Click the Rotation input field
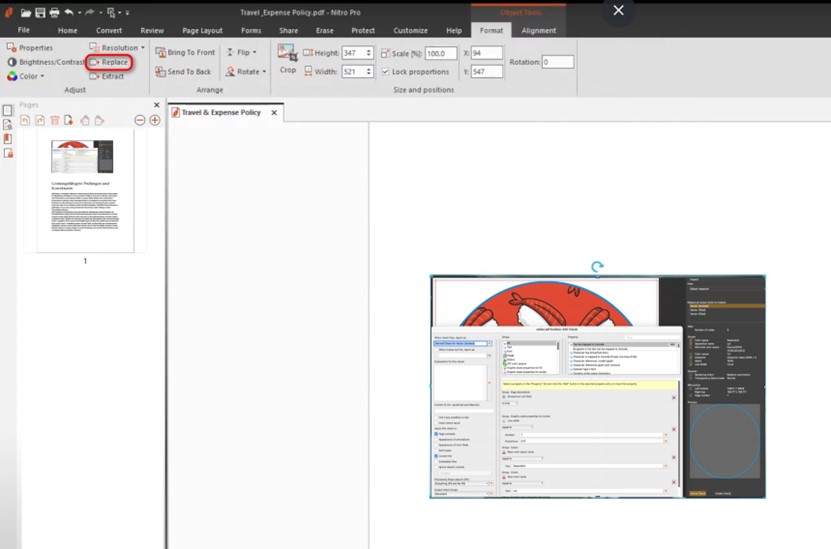 [x=558, y=62]
